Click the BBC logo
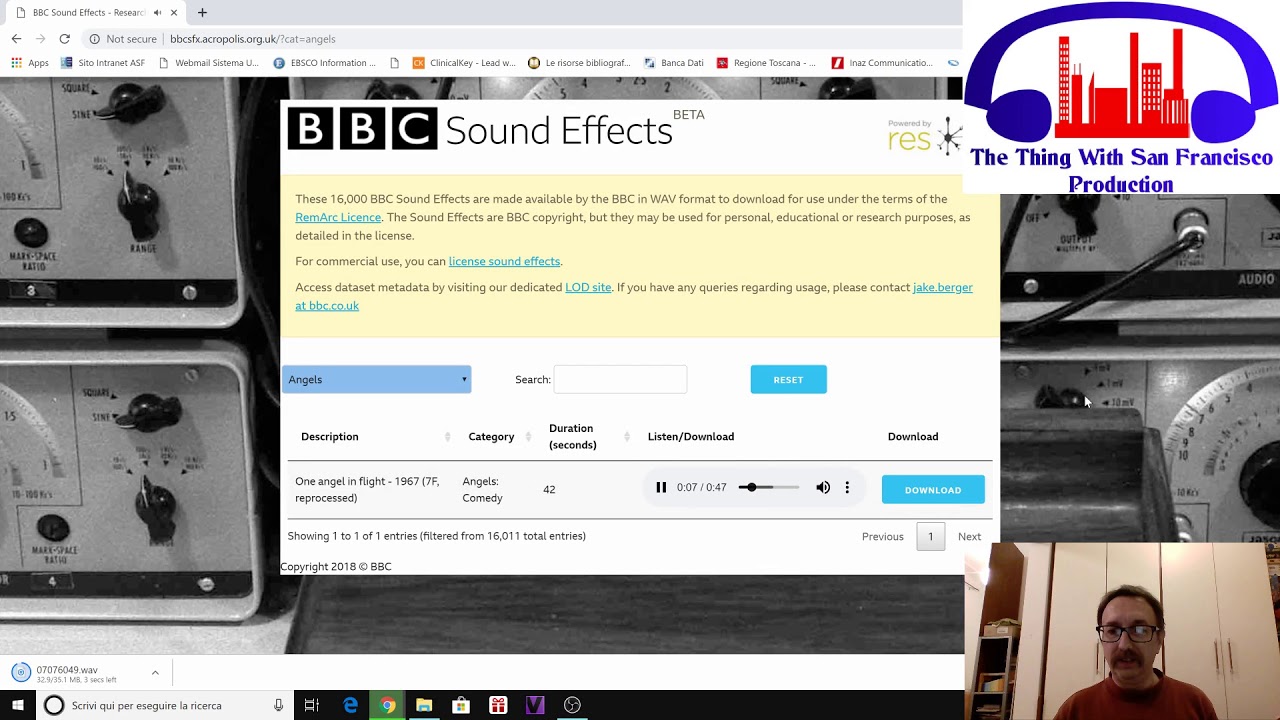Image resolution: width=1280 pixels, height=720 pixels. pos(362,129)
